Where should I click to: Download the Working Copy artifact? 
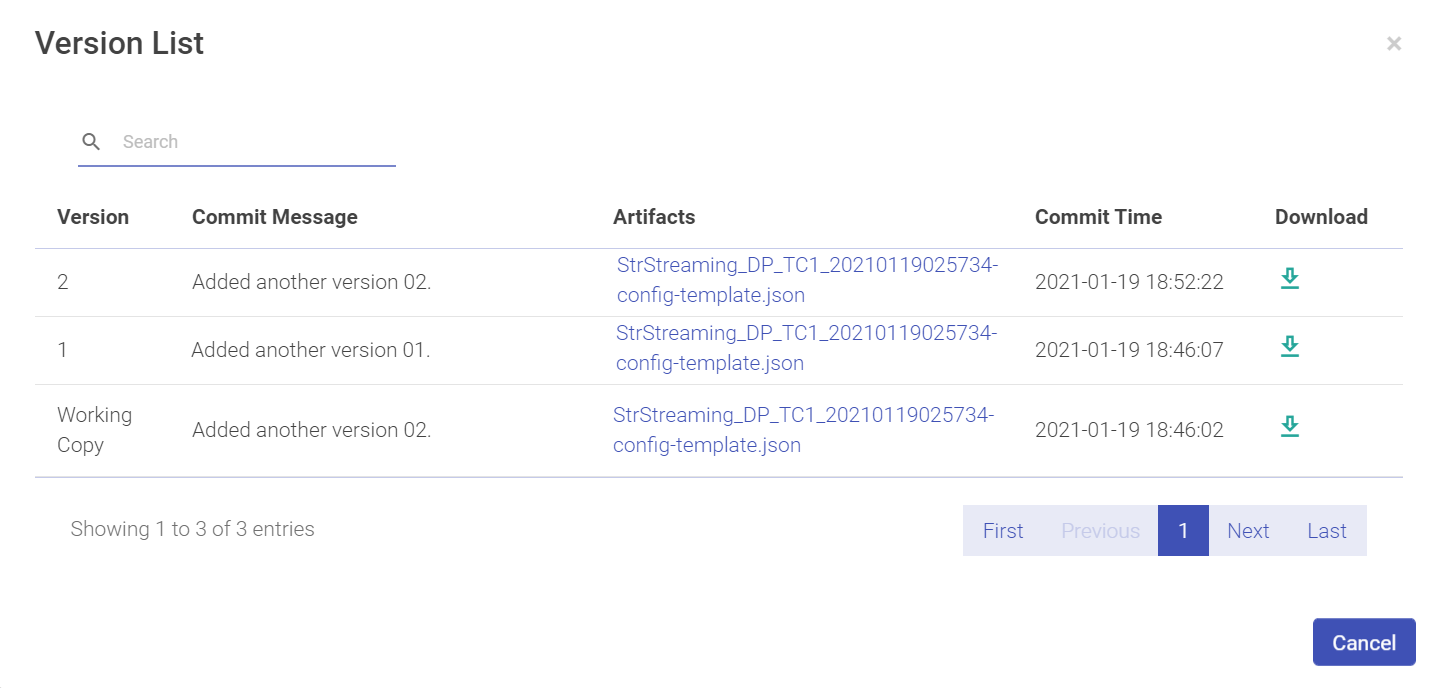1290,427
